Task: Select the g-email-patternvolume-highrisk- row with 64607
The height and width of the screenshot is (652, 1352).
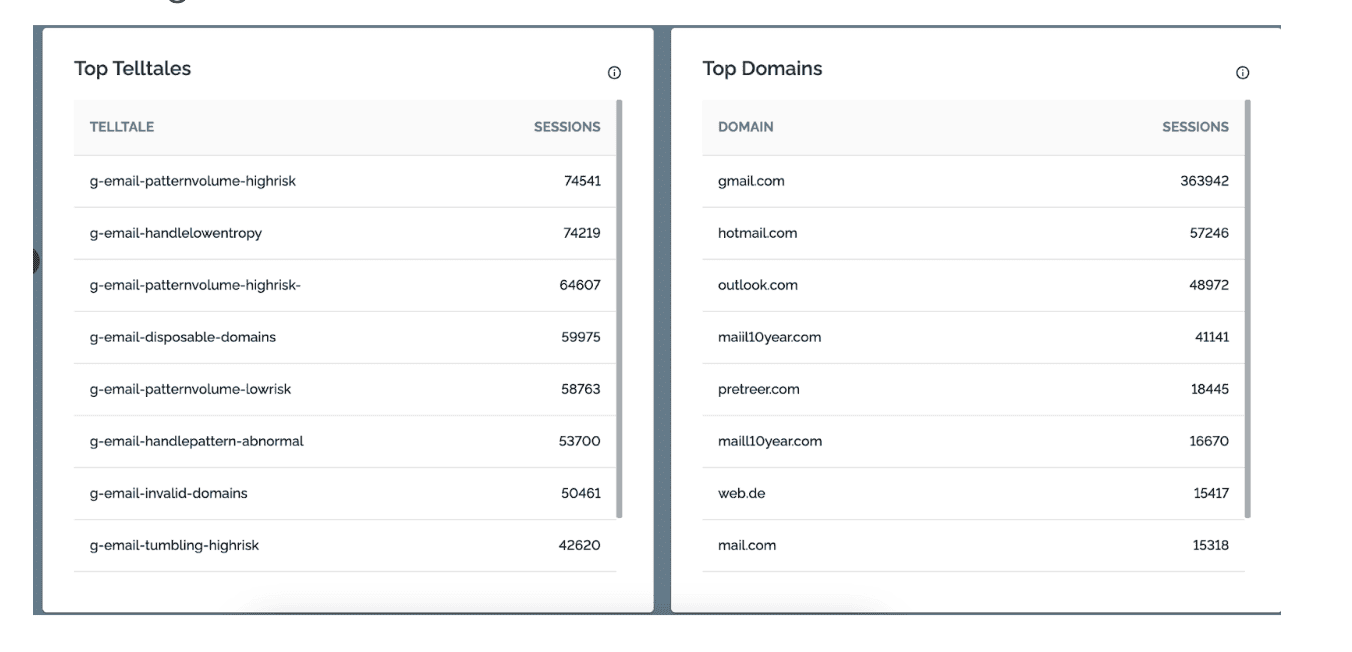Action: click(x=345, y=285)
